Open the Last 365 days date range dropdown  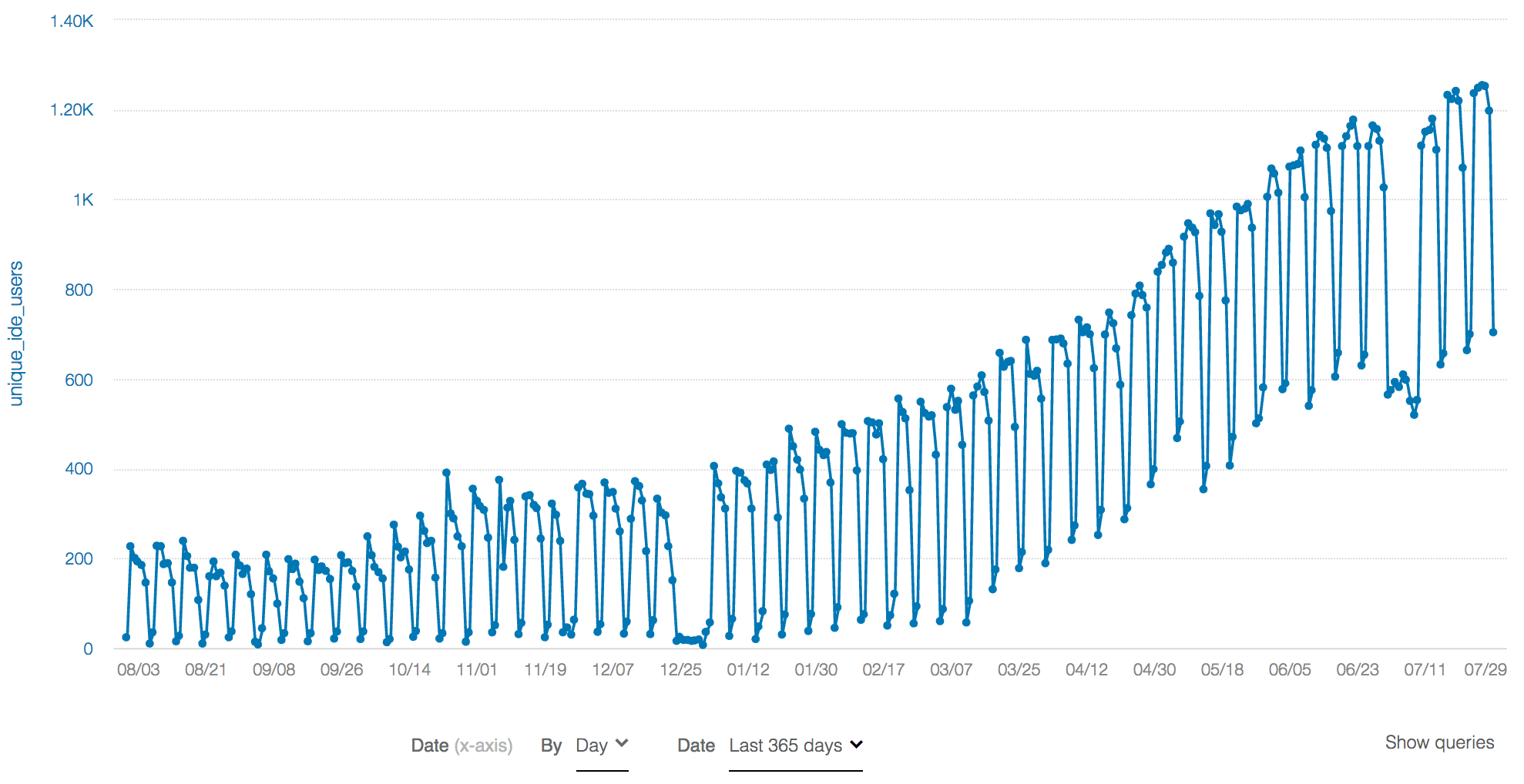click(794, 745)
